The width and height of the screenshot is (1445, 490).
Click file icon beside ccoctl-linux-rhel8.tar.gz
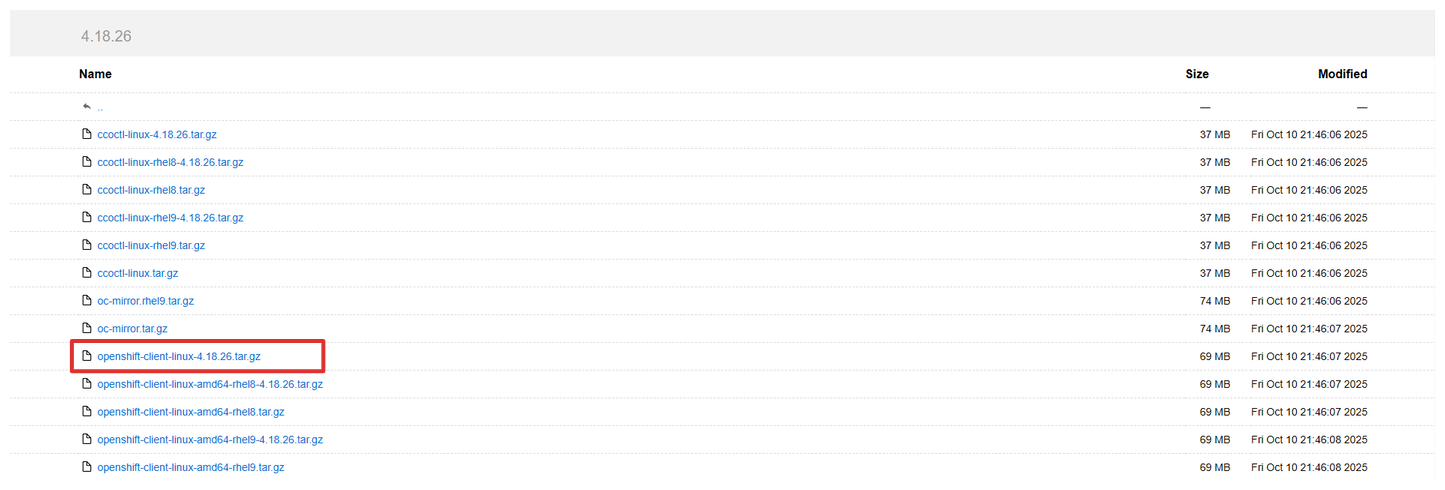point(87,189)
